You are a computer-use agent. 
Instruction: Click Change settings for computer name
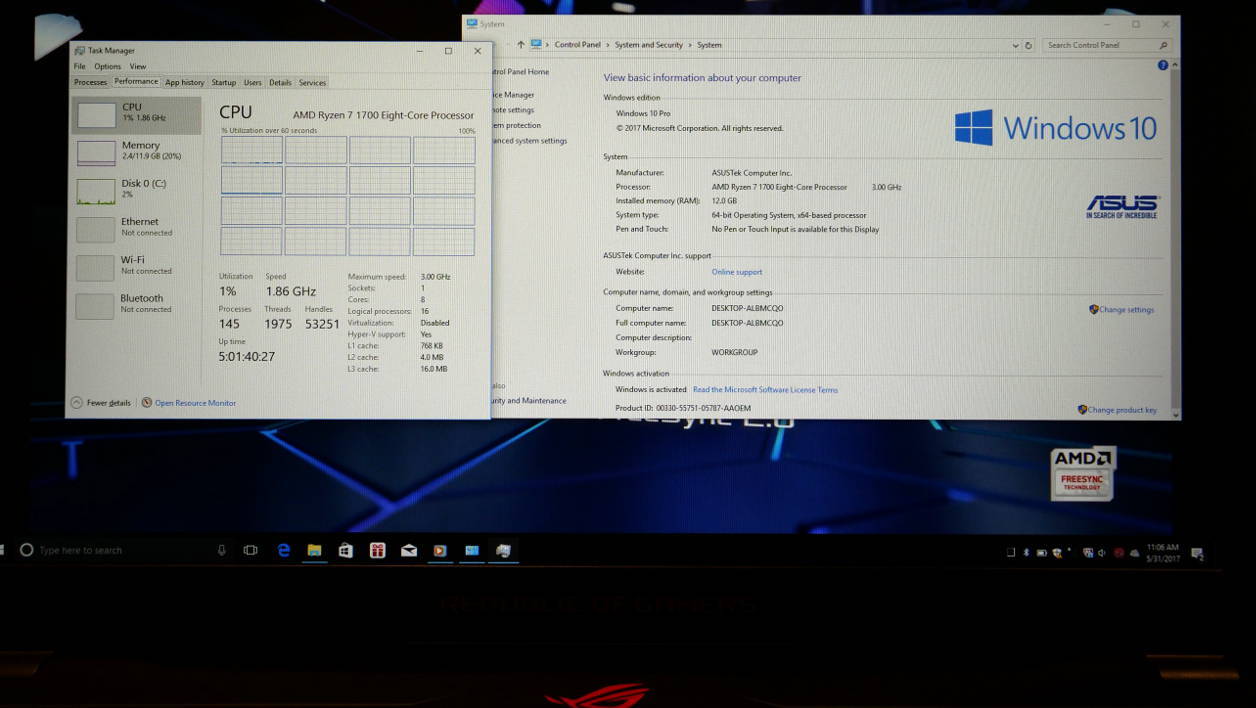[1126, 310]
